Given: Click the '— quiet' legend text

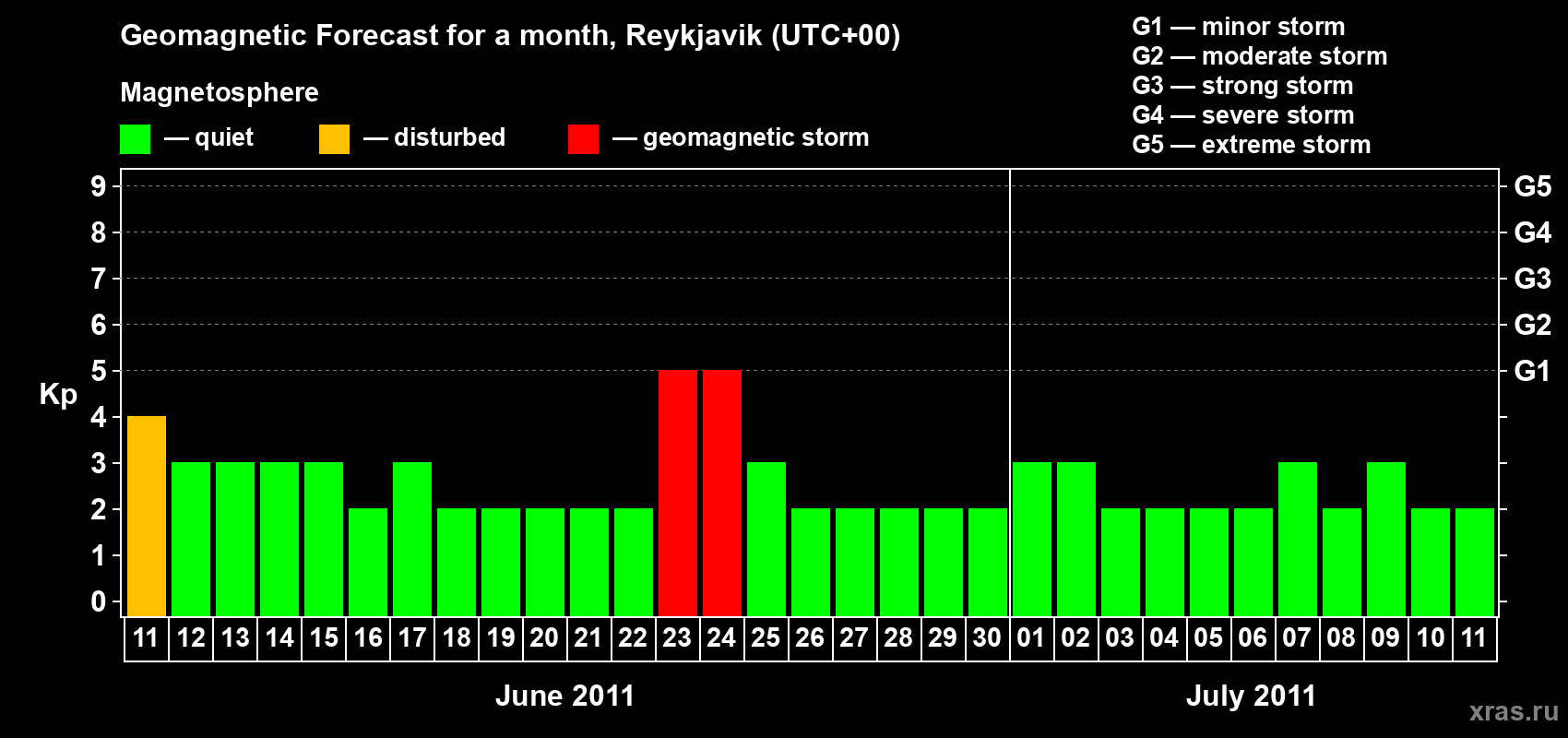Looking at the screenshot, I should (208, 138).
